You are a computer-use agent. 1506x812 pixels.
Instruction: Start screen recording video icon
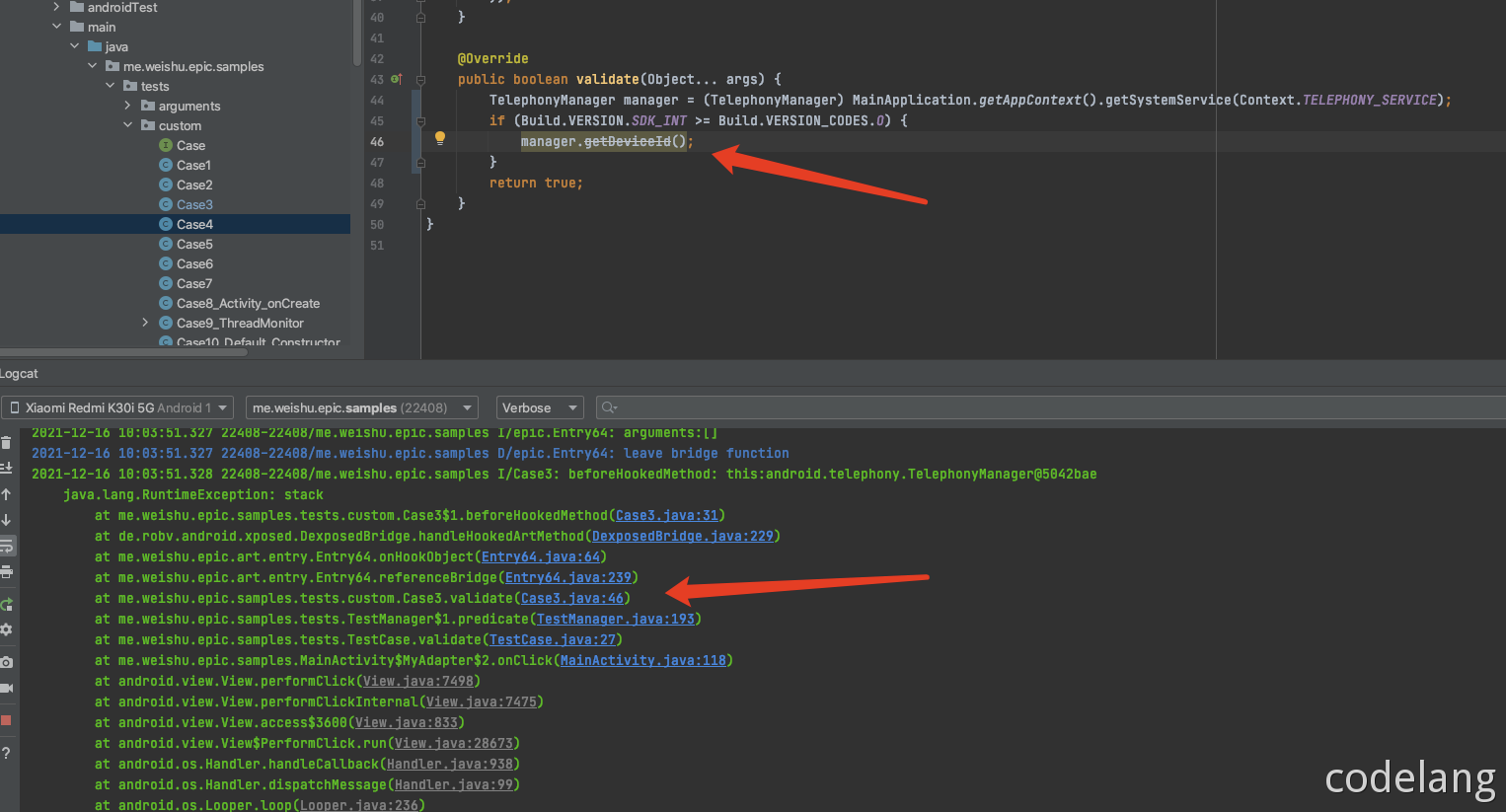click(6, 688)
